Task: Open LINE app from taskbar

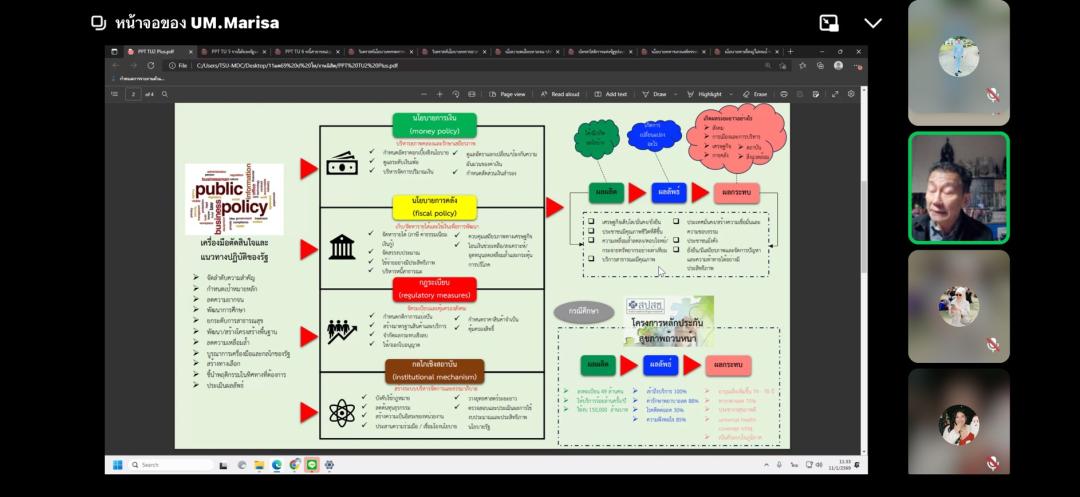Action: [311, 465]
